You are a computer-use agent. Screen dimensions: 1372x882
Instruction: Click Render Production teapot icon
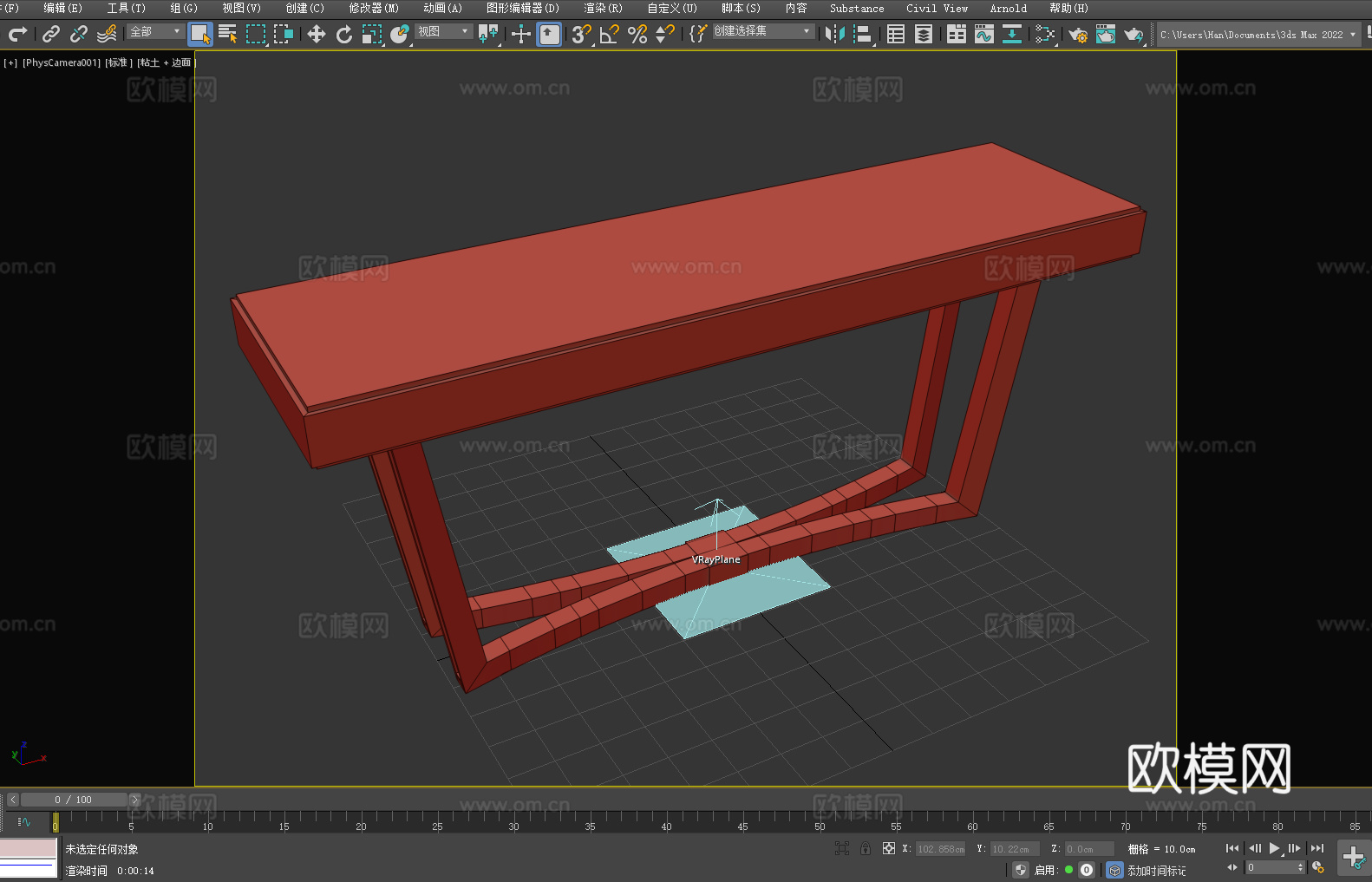[x=1134, y=34]
